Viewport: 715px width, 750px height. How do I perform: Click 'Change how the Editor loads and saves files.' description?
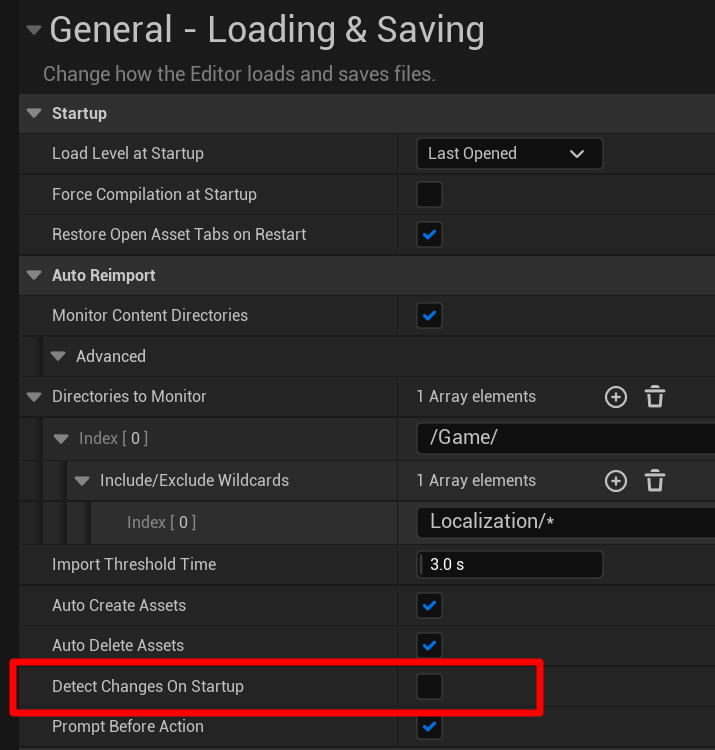(239, 74)
